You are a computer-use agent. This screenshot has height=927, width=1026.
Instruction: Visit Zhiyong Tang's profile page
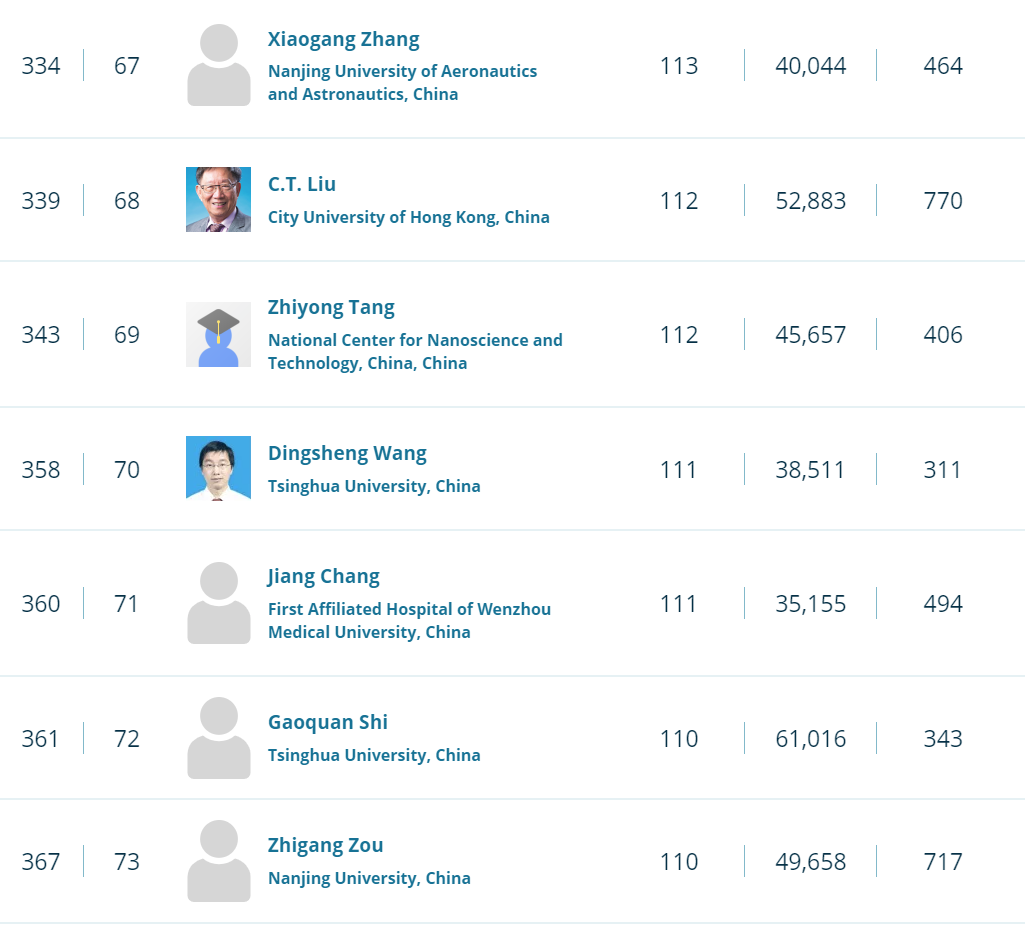tap(331, 307)
